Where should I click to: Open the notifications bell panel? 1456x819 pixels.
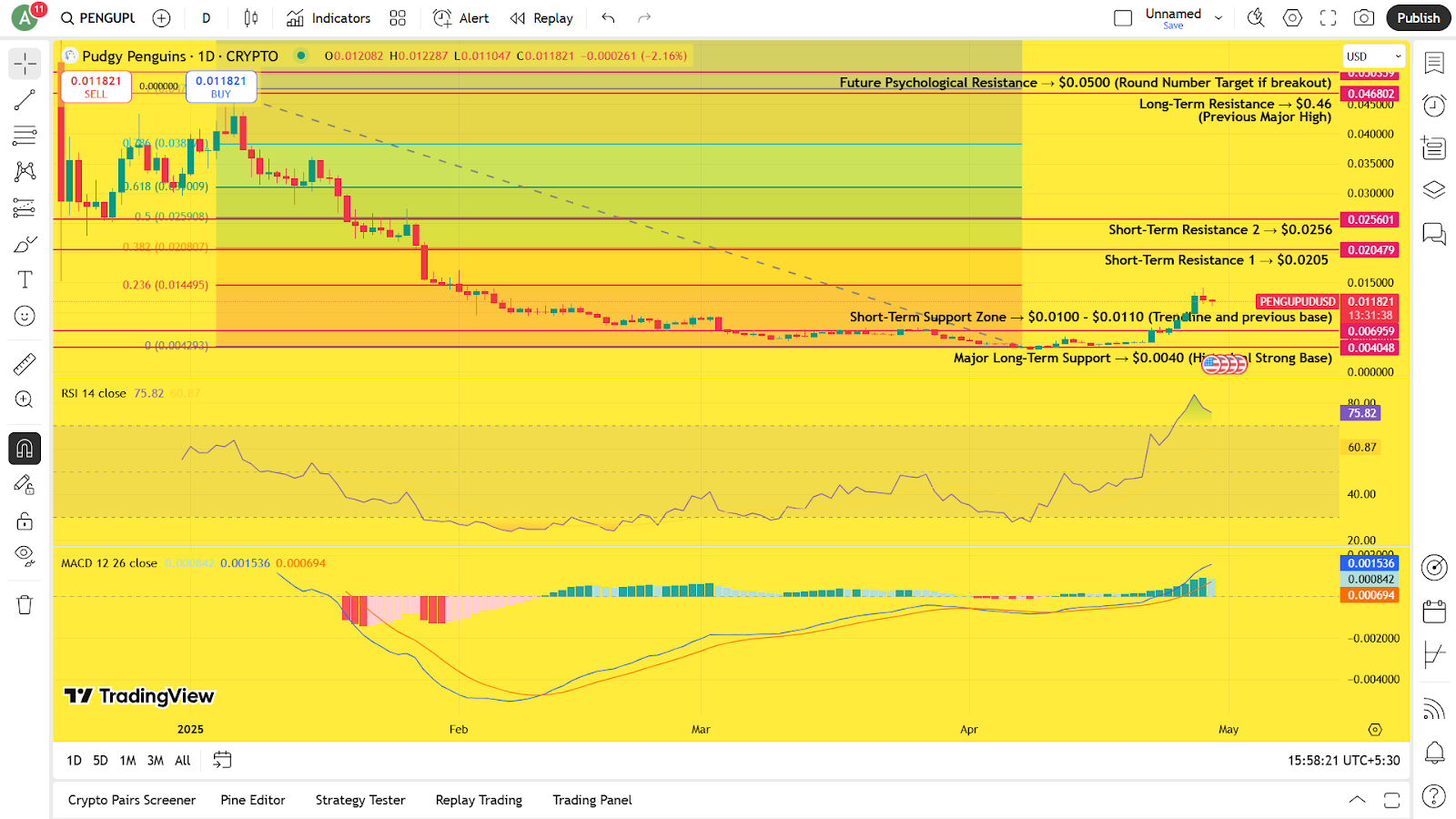(1434, 753)
